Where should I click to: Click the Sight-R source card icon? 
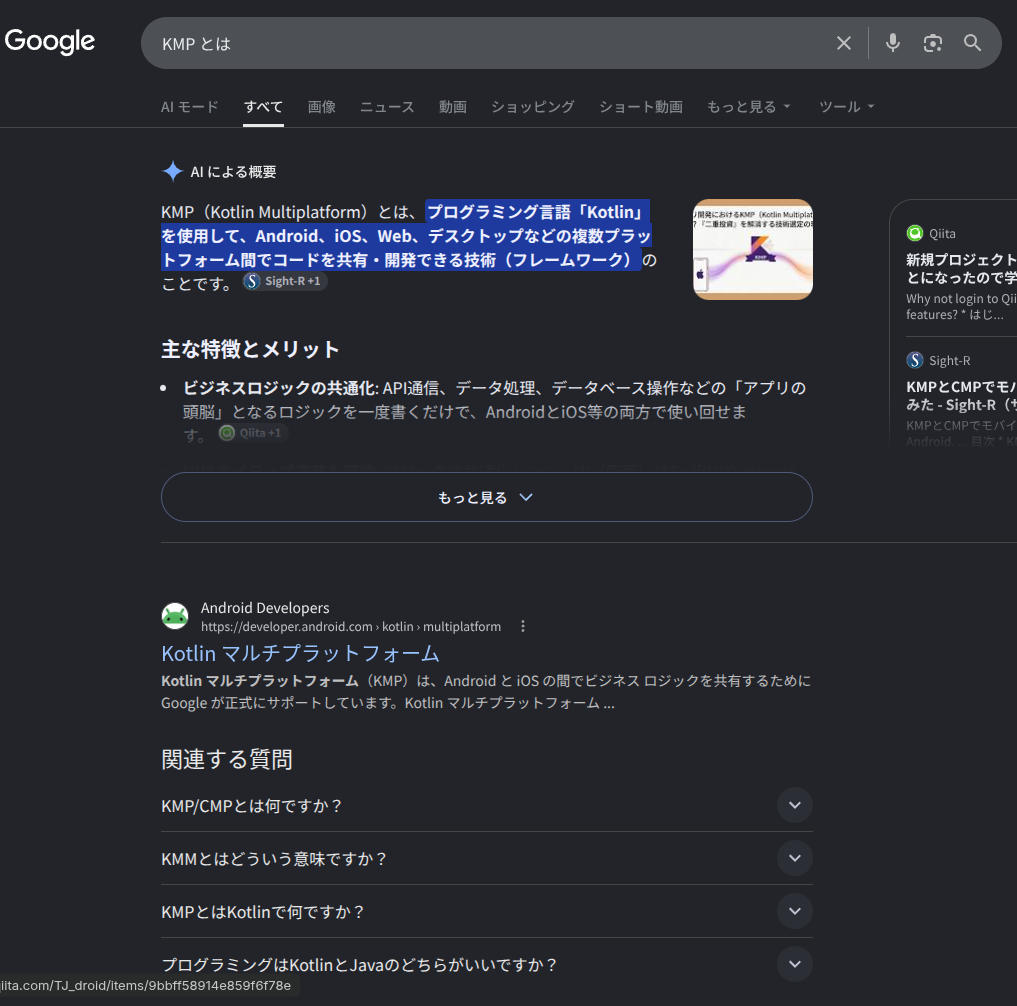tap(915, 360)
